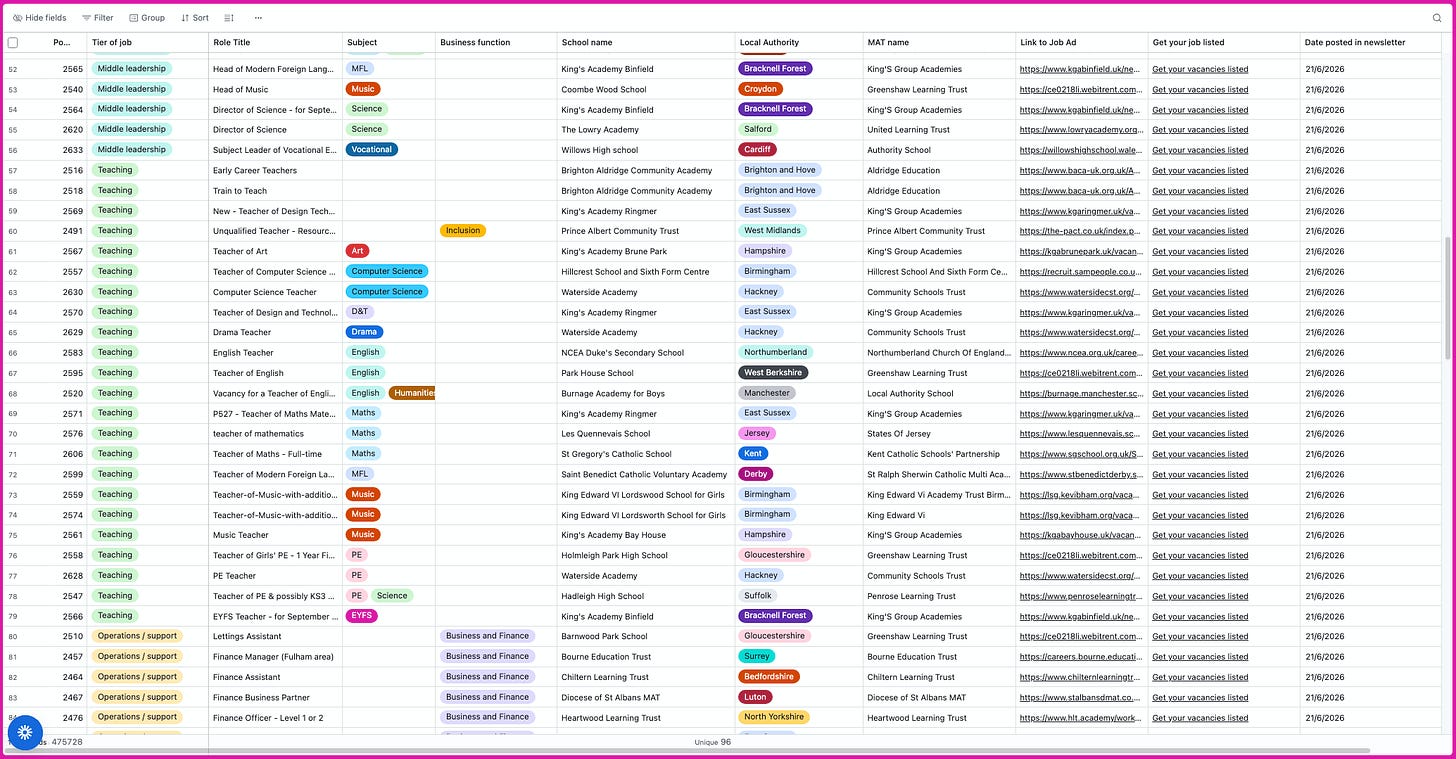The image size is (1456, 759).
Task: Open the lowryacademy.org job ad link
Action: pyautogui.click(x=1080, y=130)
